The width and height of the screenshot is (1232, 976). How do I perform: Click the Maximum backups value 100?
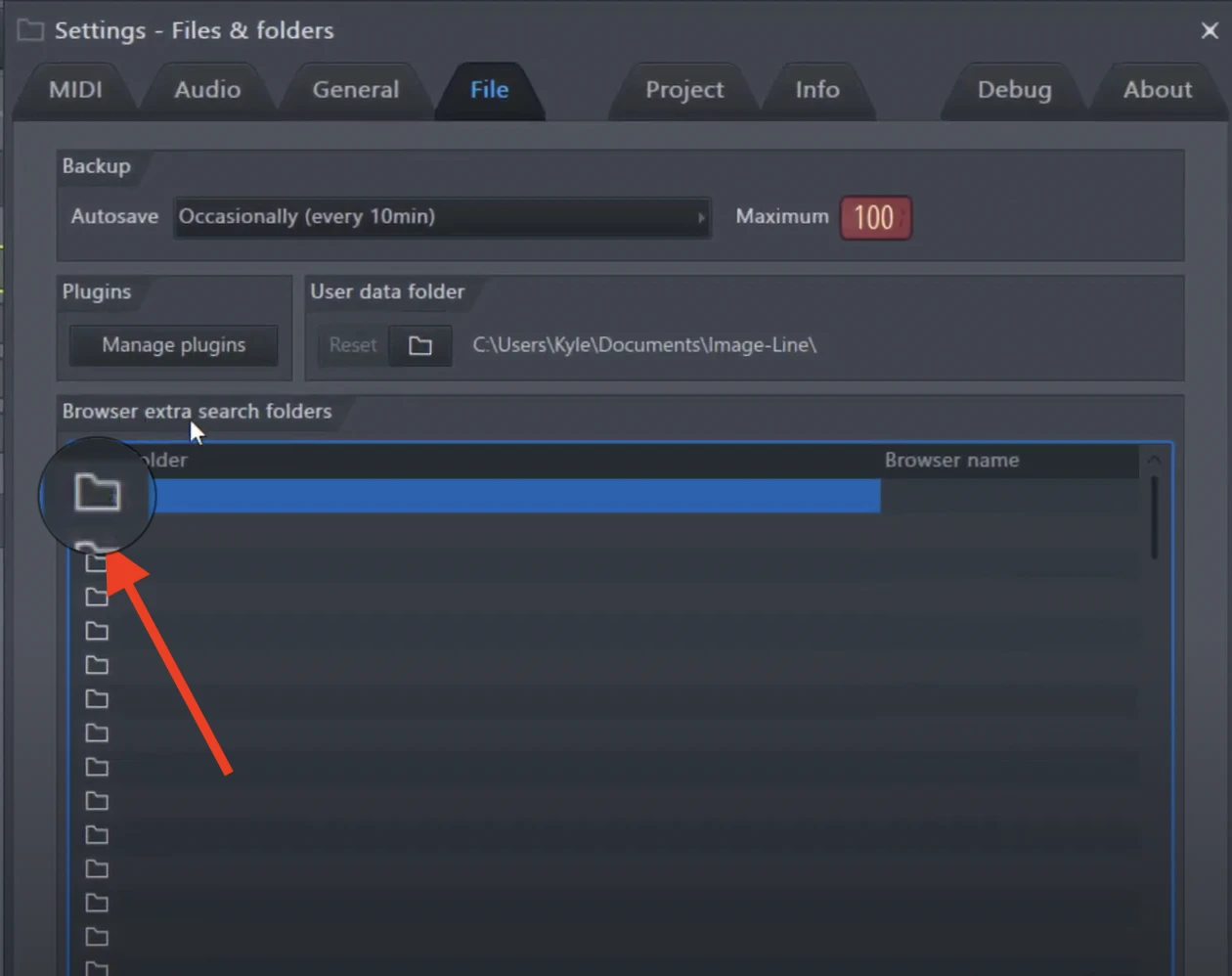pos(874,217)
